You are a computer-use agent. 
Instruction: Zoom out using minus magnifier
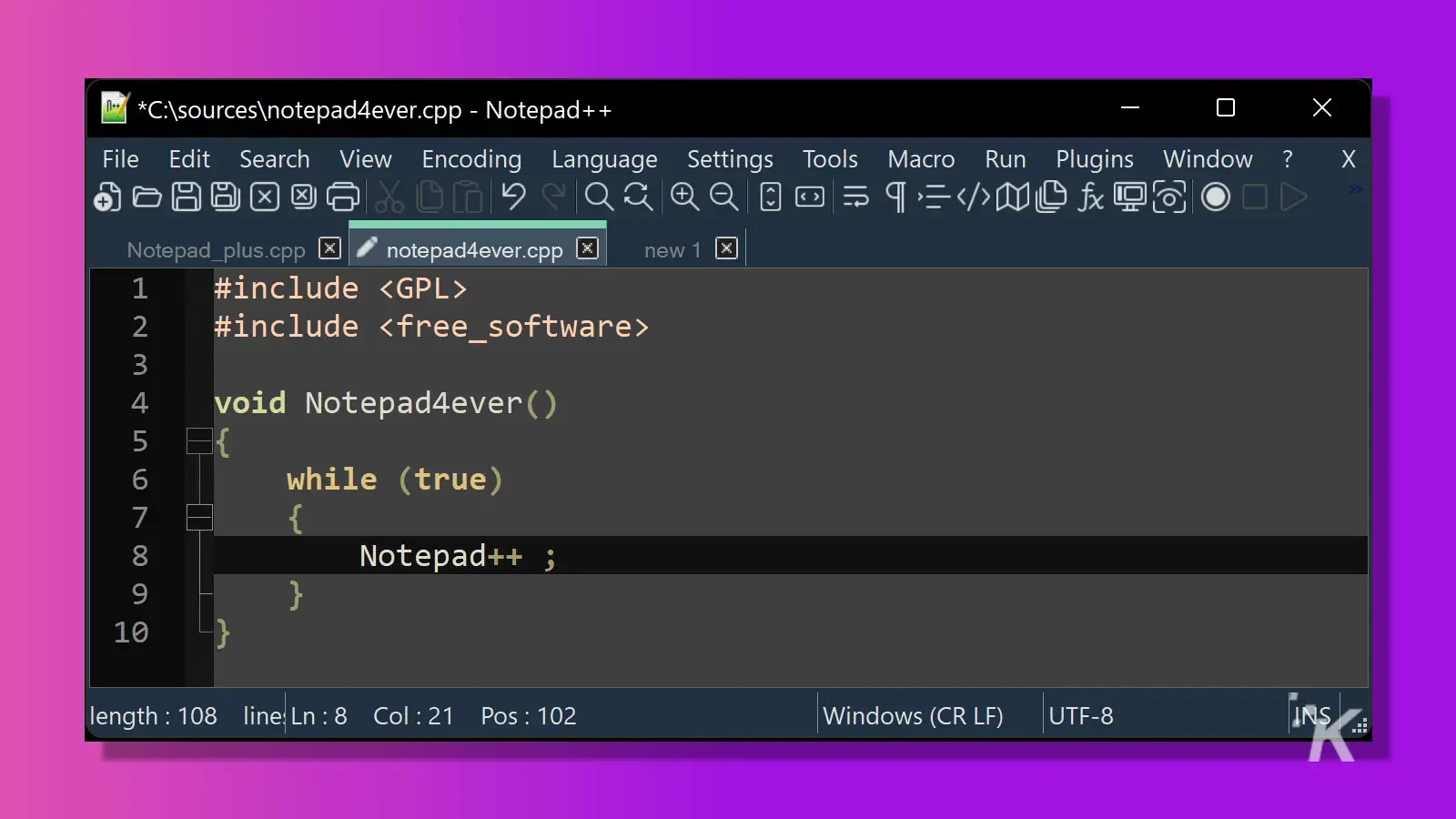tap(723, 197)
